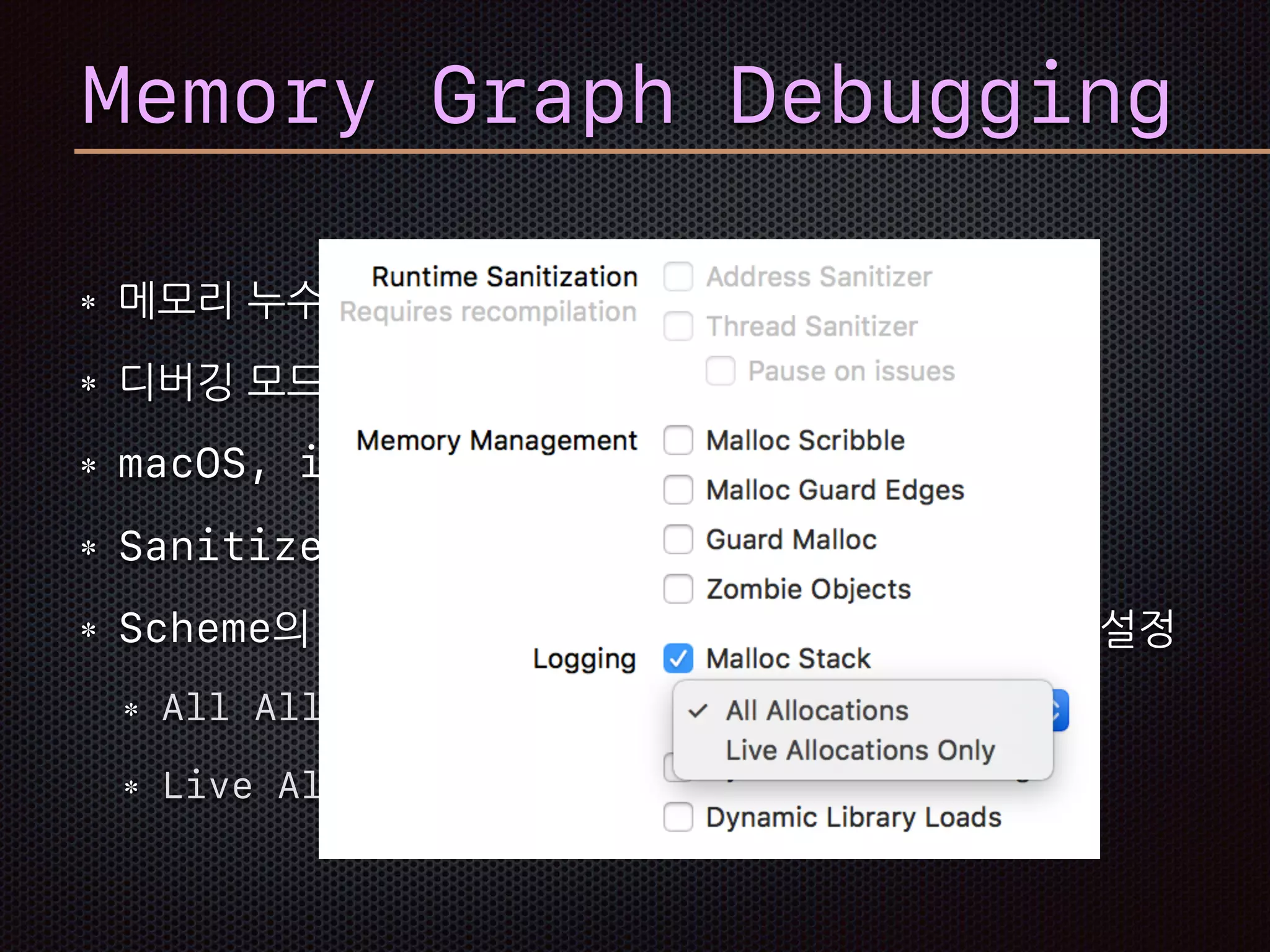
Task: Check the Dynamic Library Loads box
Action: (678, 817)
